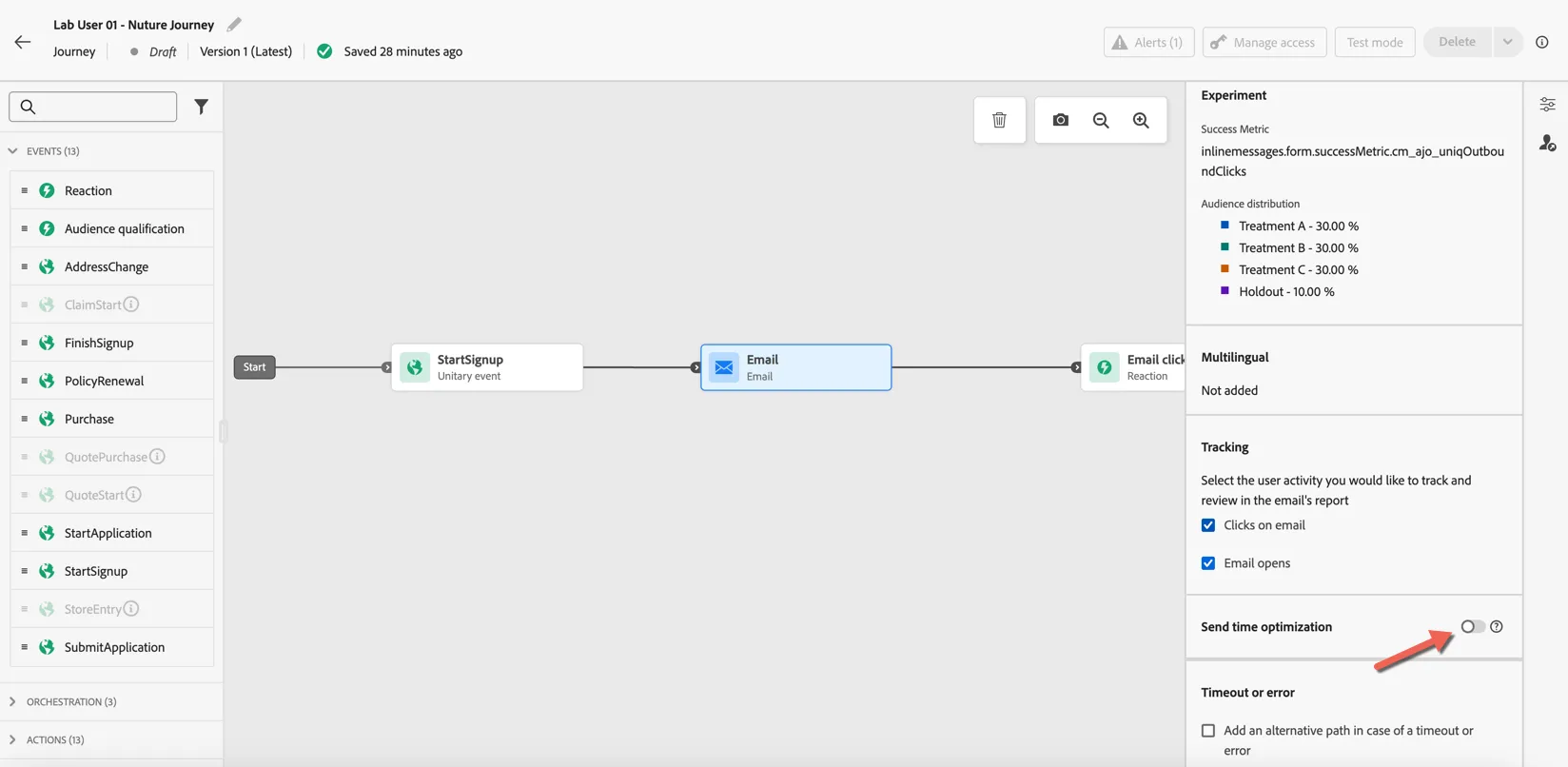
Task: Uncheck Email opens tracking
Action: point(1208,563)
